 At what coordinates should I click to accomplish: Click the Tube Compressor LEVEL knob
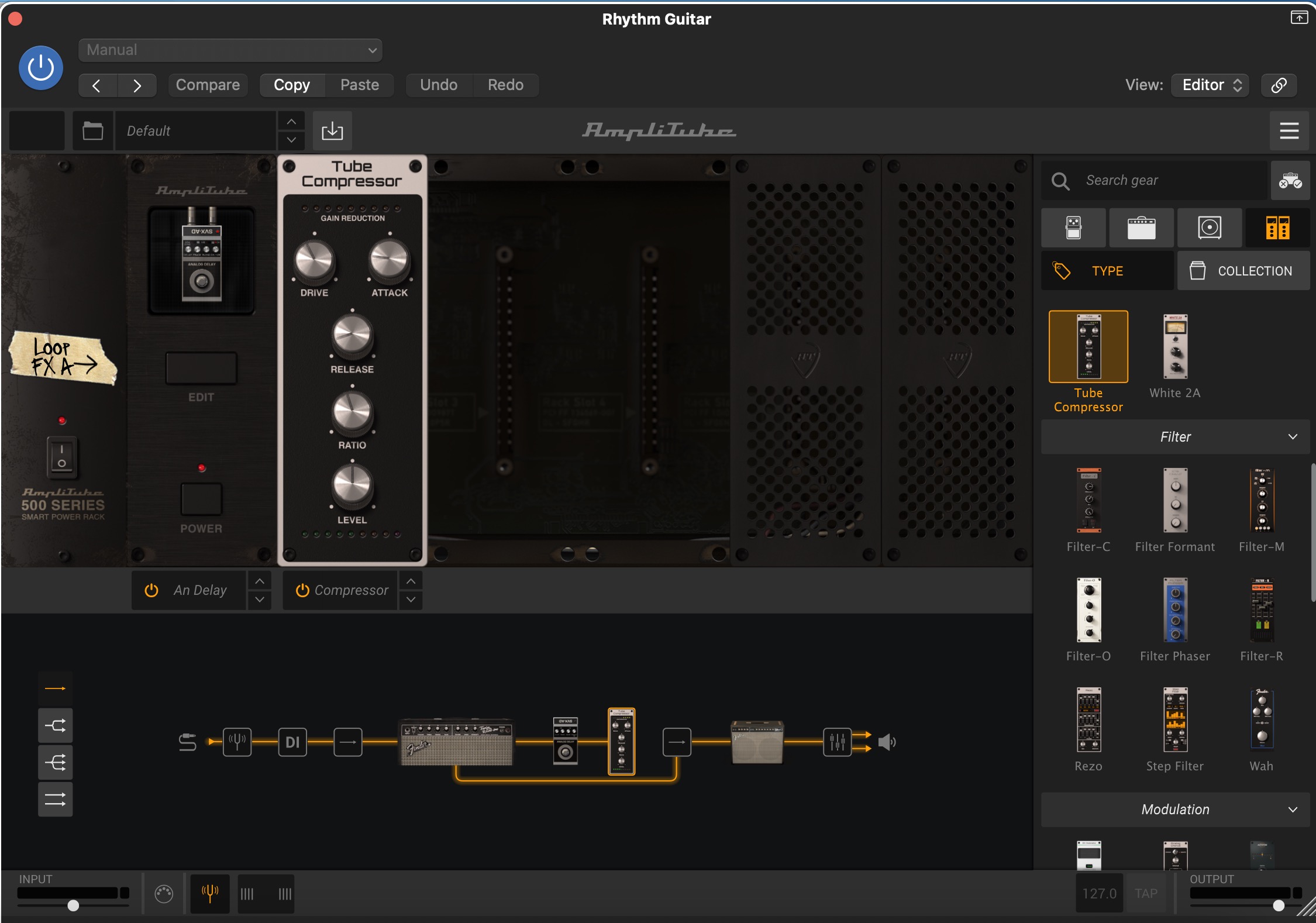coord(352,487)
